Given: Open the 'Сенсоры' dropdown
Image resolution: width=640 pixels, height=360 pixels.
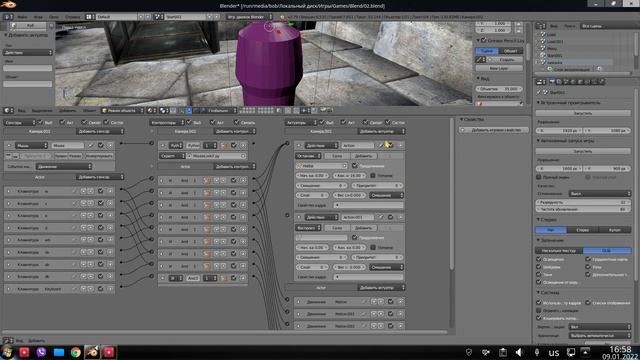Looking at the screenshot, I should coord(20,122).
